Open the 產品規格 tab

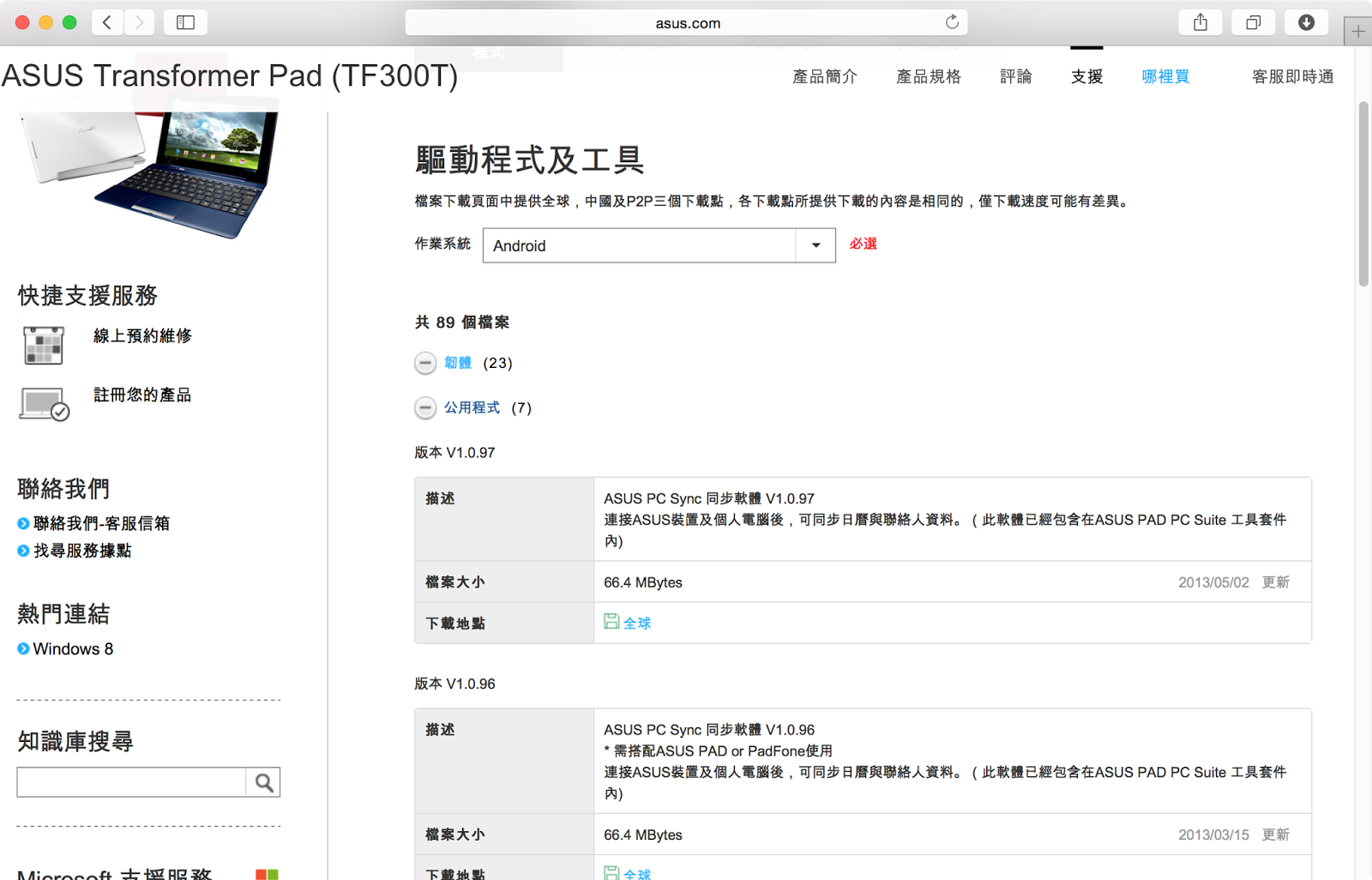(x=929, y=76)
